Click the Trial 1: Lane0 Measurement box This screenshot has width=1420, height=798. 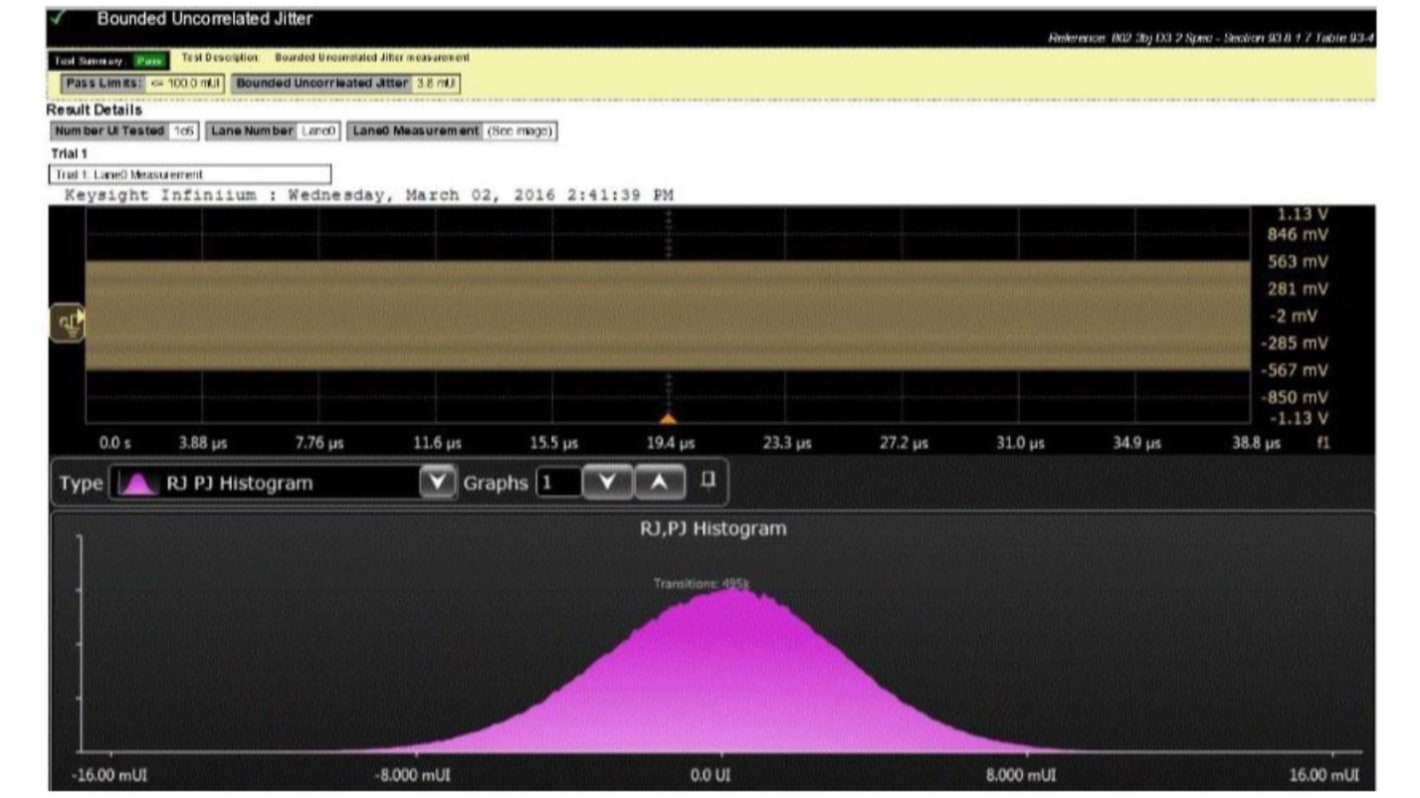190,174
